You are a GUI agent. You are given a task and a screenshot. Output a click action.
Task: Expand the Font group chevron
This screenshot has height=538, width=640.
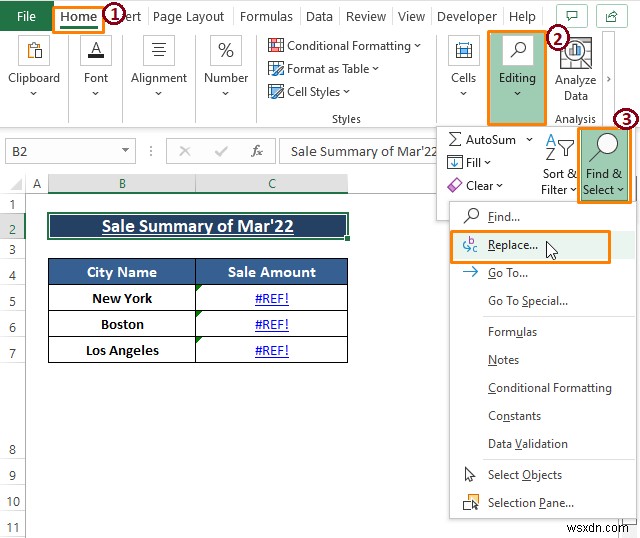96,93
